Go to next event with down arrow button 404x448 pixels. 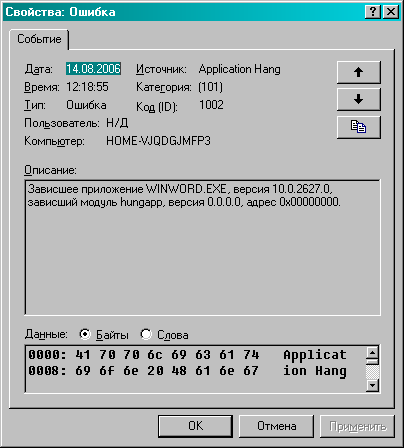coord(359,99)
